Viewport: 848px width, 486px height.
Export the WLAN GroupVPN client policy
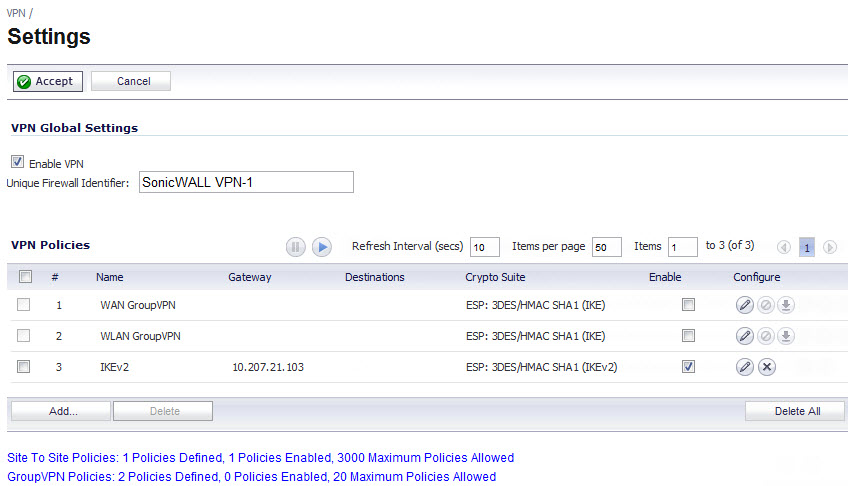point(786,336)
